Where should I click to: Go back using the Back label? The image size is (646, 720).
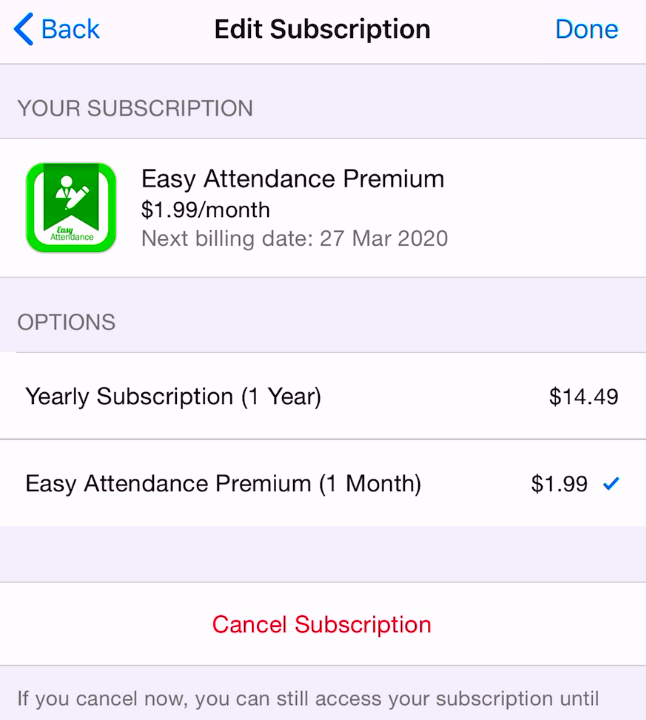click(x=70, y=29)
